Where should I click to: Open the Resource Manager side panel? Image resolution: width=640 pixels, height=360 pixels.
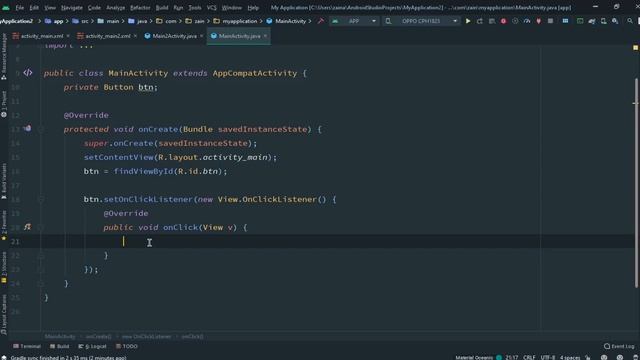(x=4, y=56)
